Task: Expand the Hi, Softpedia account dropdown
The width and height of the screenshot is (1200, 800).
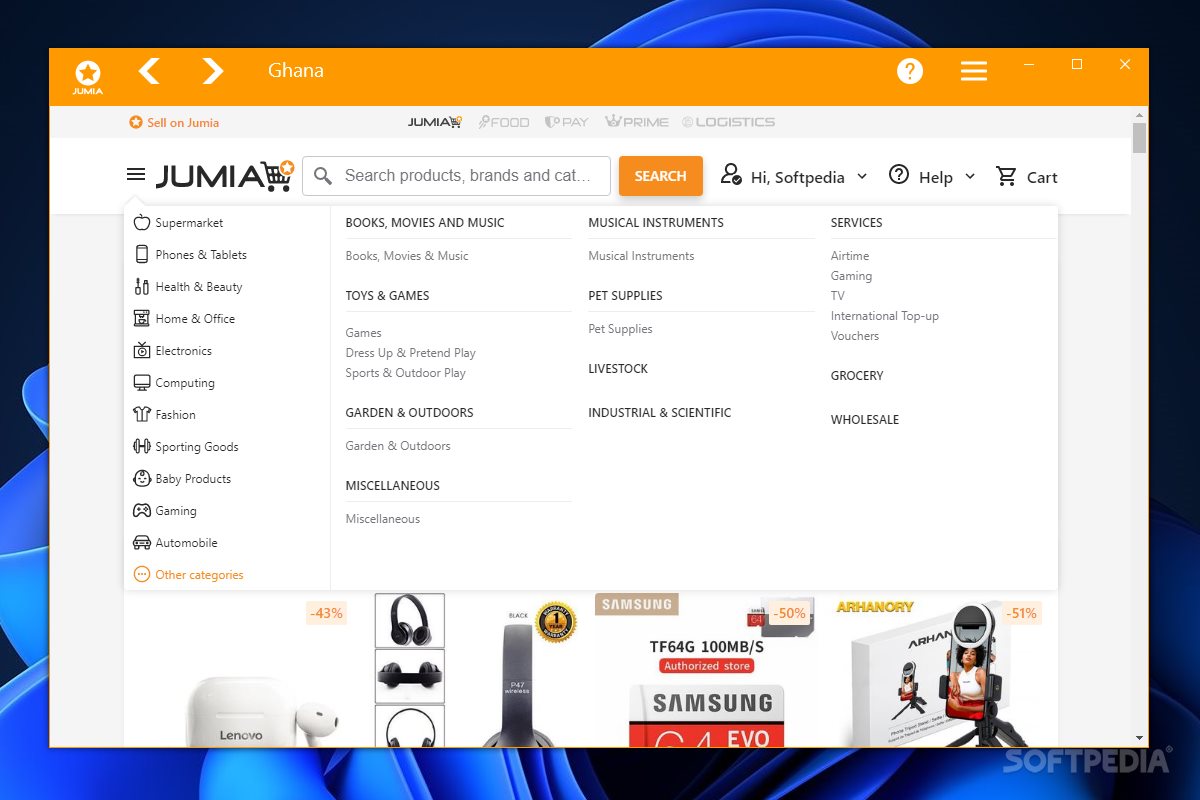Action: pos(863,176)
